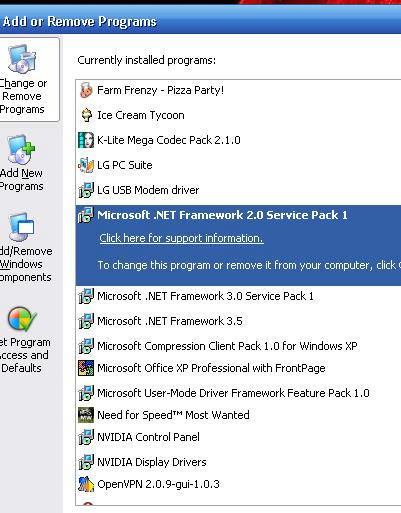
Task: Select NVIDIA Control Panel entry
Action: 238,437
